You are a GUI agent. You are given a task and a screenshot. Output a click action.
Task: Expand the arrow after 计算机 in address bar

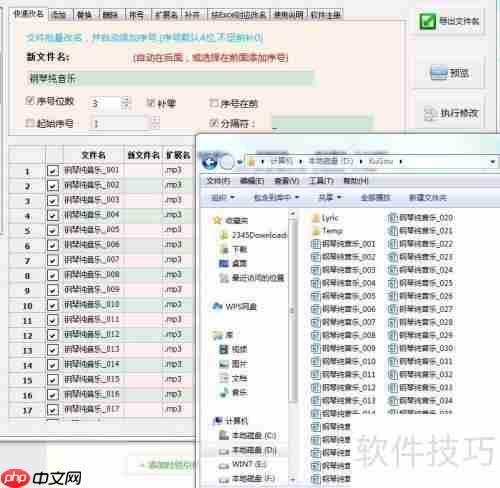click(301, 162)
